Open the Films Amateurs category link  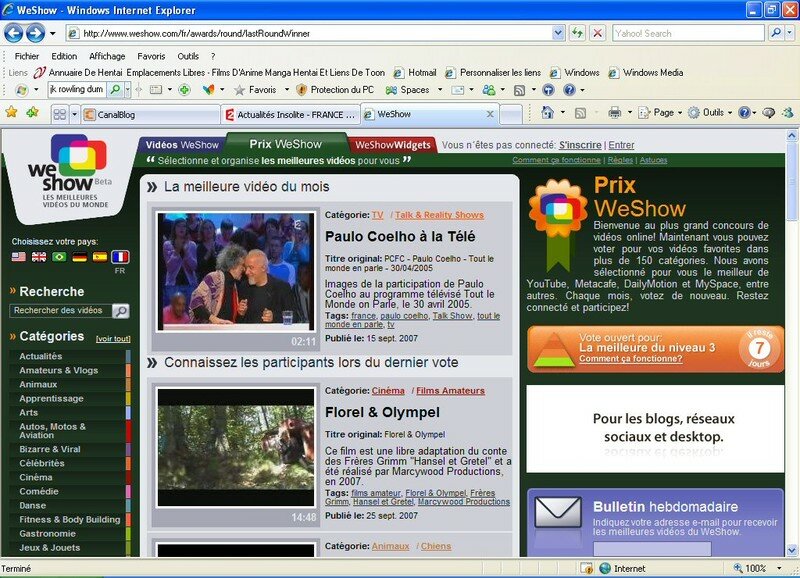tap(450, 391)
